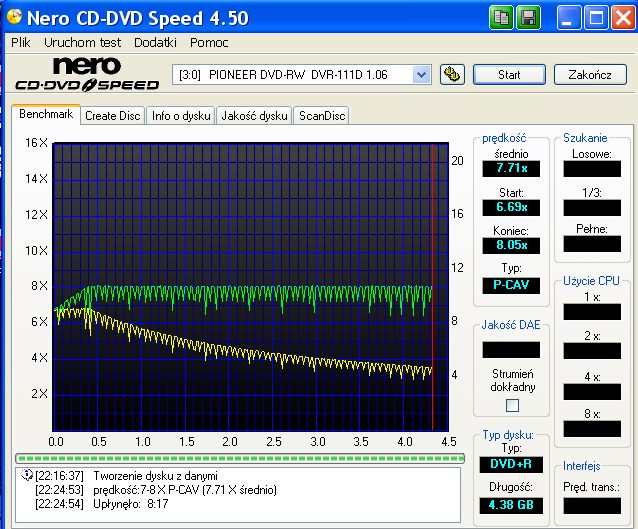This screenshot has width=638, height=529.
Task: Click the Koniec speed value 8.05x
Action: point(511,245)
